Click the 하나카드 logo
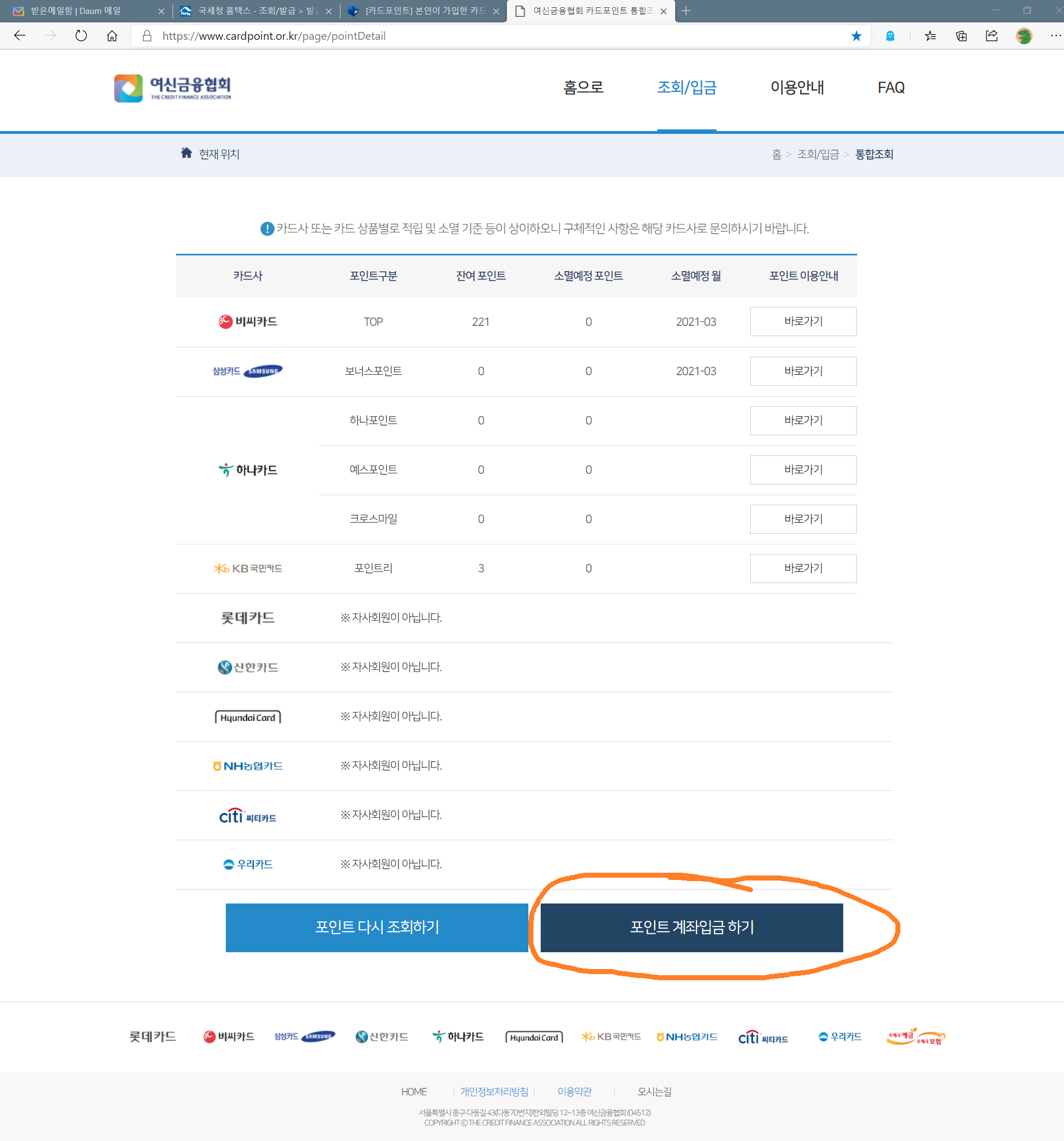Screen dimensions: 1064x1141 pyautogui.click(x=247, y=469)
